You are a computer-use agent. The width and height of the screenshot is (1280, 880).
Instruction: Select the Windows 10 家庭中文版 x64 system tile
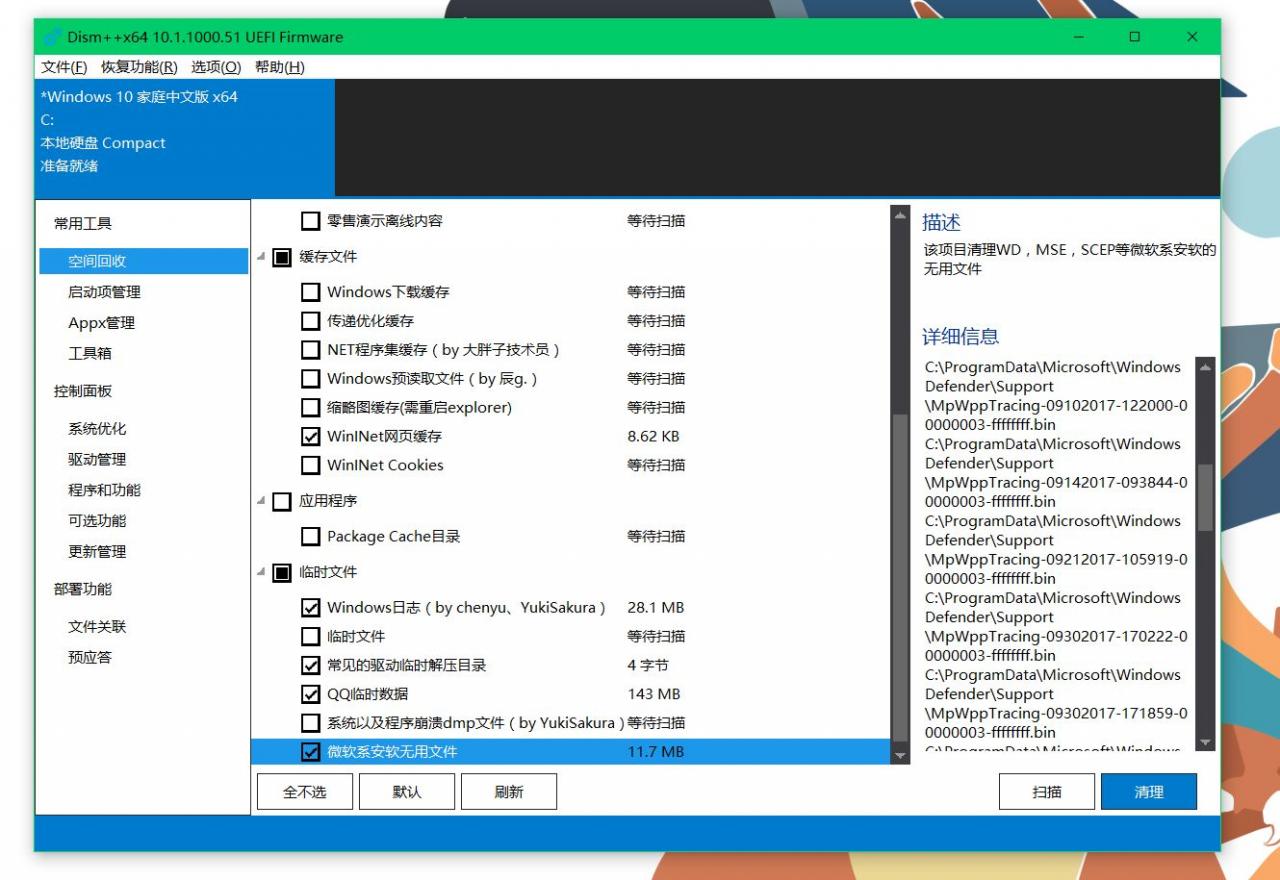(x=185, y=137)
